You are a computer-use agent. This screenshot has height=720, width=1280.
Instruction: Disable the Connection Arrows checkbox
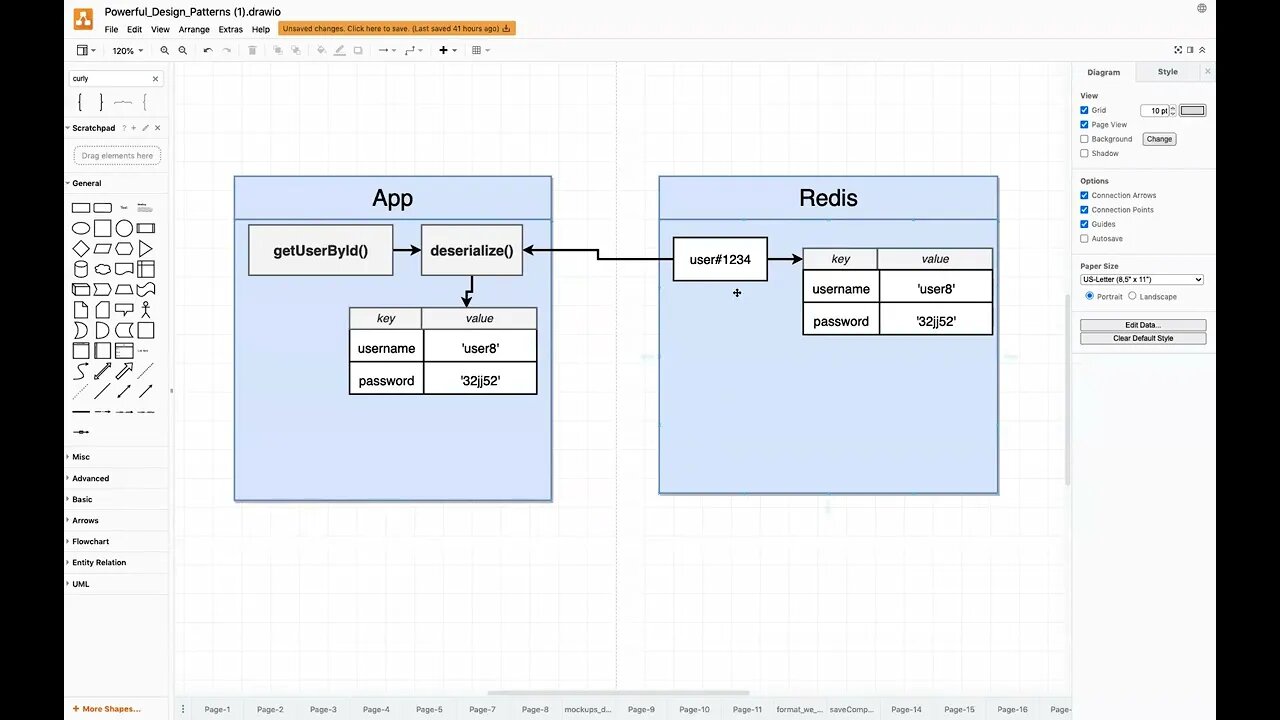1084,195
